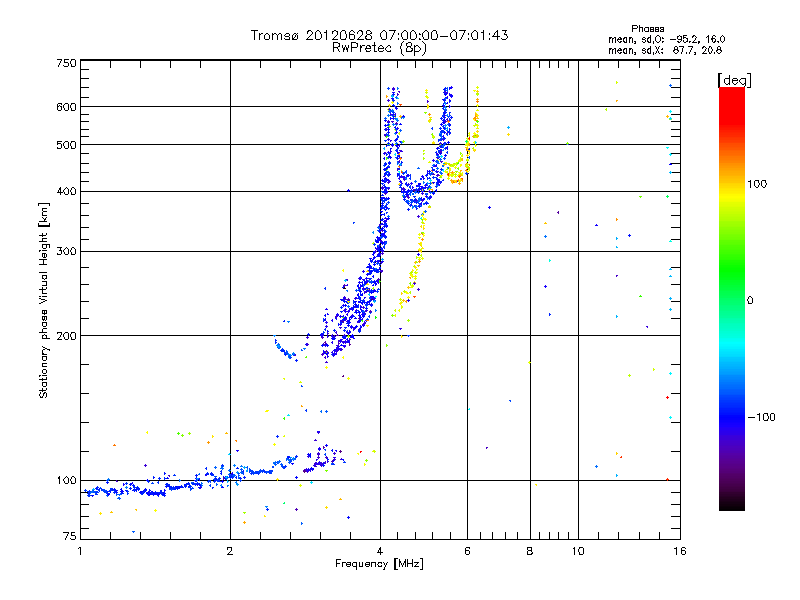This screenshot has height=600, width=800.
Task: Click the colorbar label '-100'
Action: pyautogui.click(x=761, y=417)
